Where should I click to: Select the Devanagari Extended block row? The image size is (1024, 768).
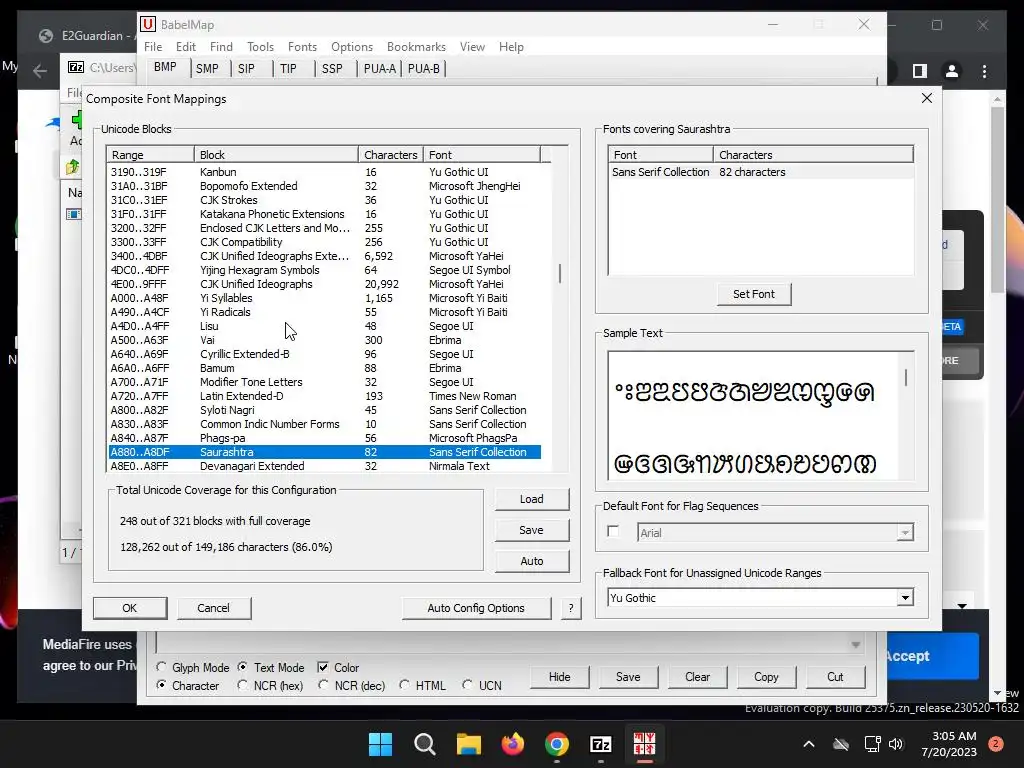[325, 466]
